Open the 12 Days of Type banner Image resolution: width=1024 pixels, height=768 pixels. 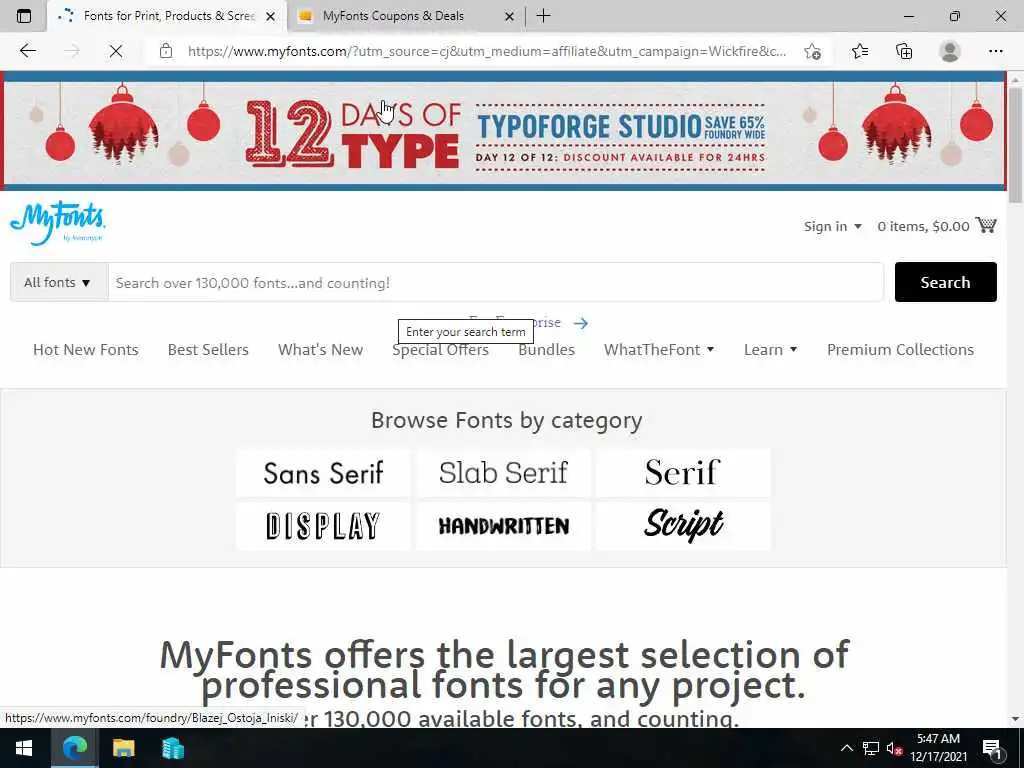coord(504,133)
